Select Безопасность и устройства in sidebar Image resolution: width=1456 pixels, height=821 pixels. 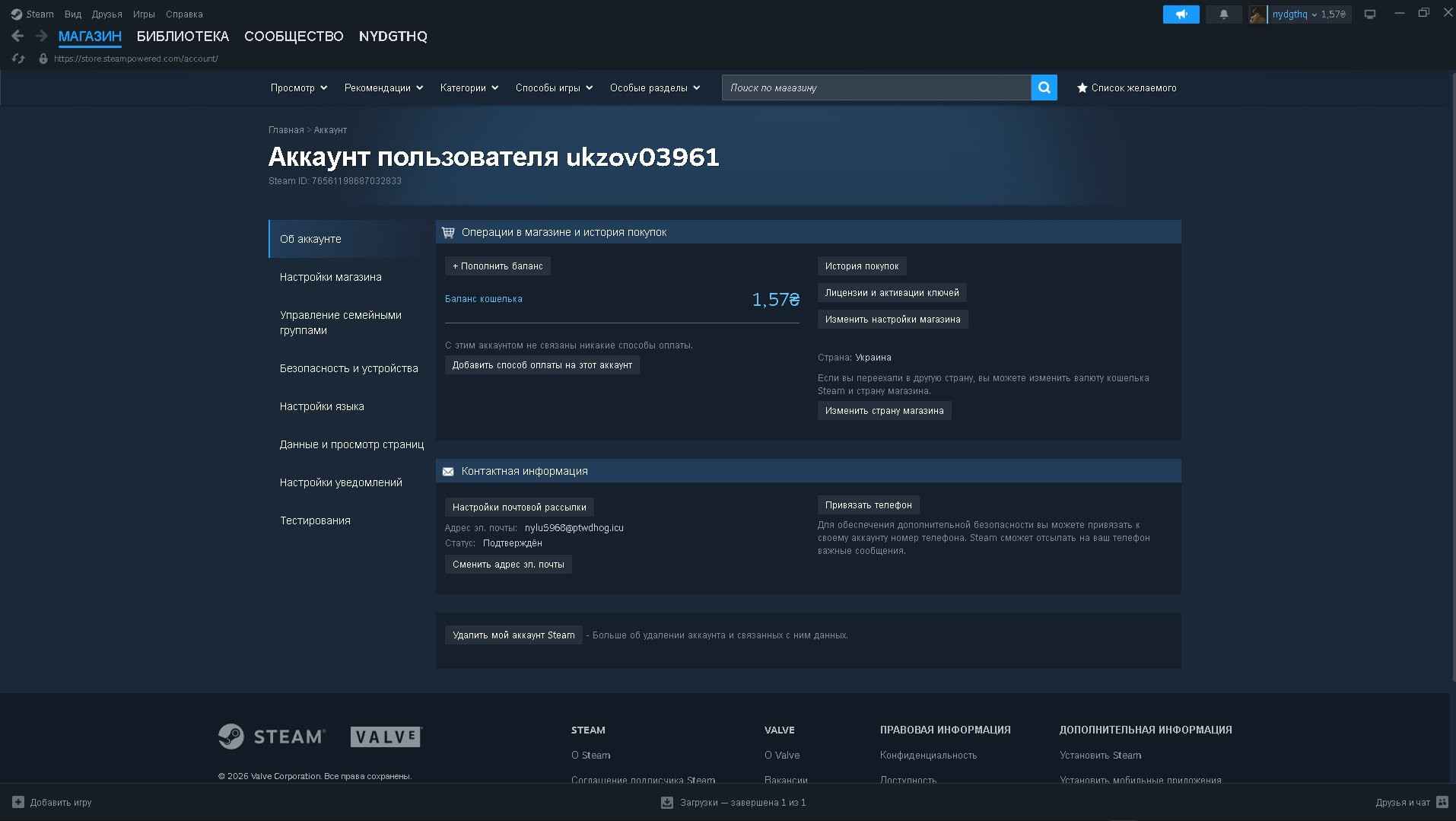(350, 368)
